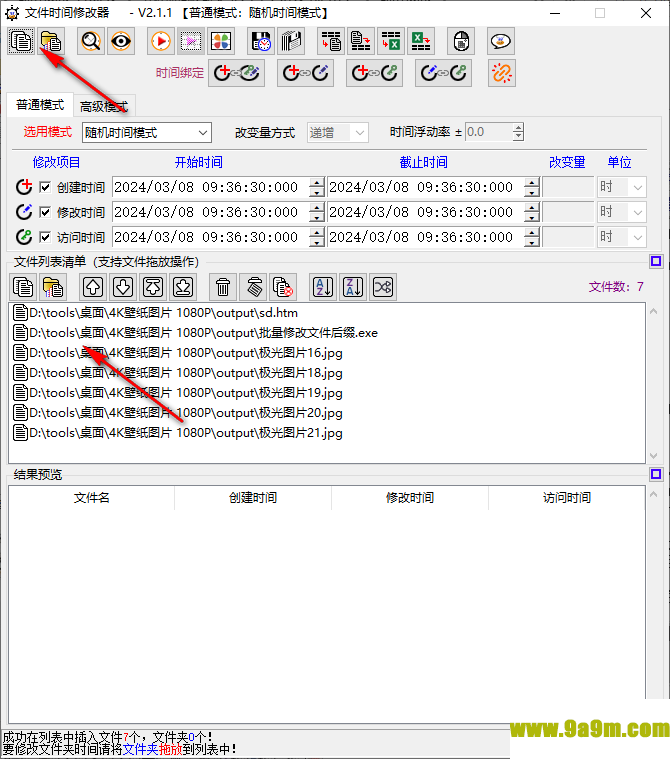
Task: Move selected file to bottom of list
Action: (x=183, y=287)
